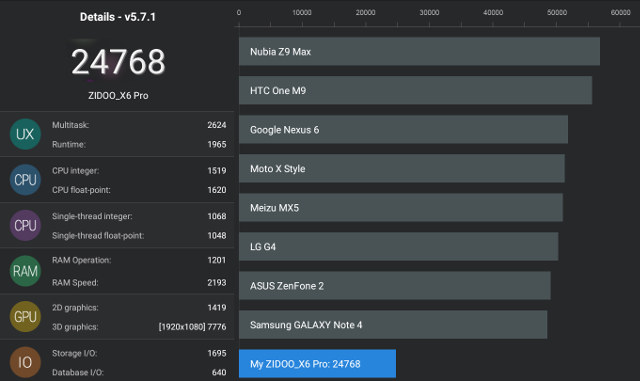640x381 pixels.
Task: Click the CPU float-point score row
Action: [139, 190]
